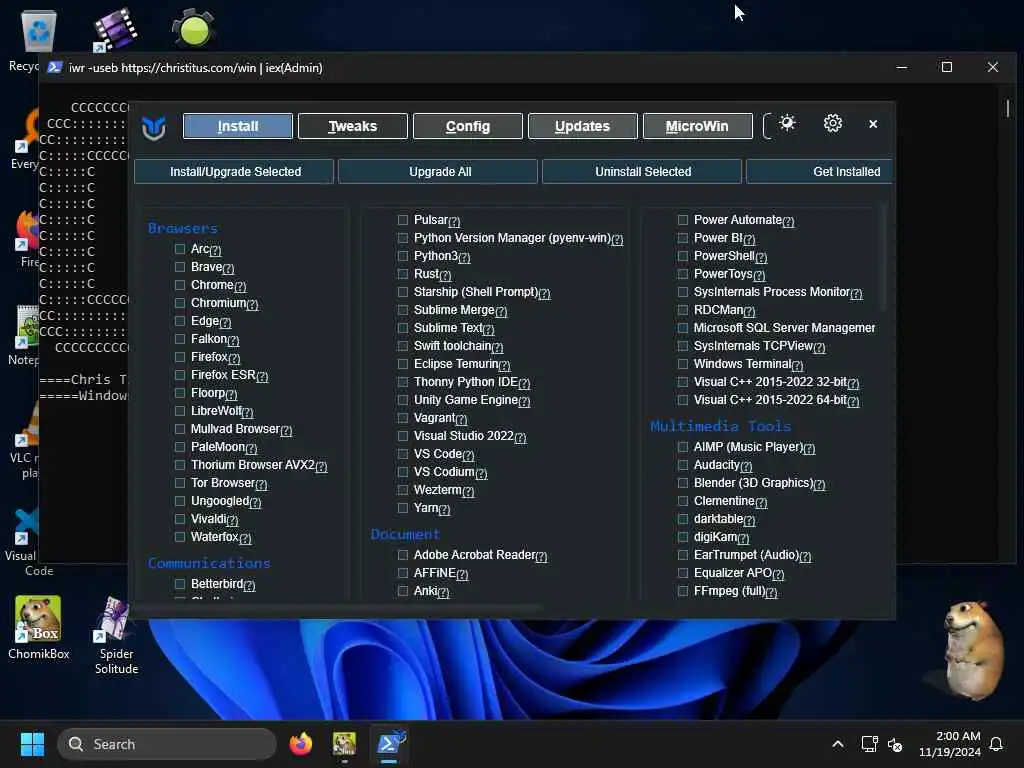Switch to the MicroWin tab
This screenshot has width=1024, height=768.
point(697,126)
